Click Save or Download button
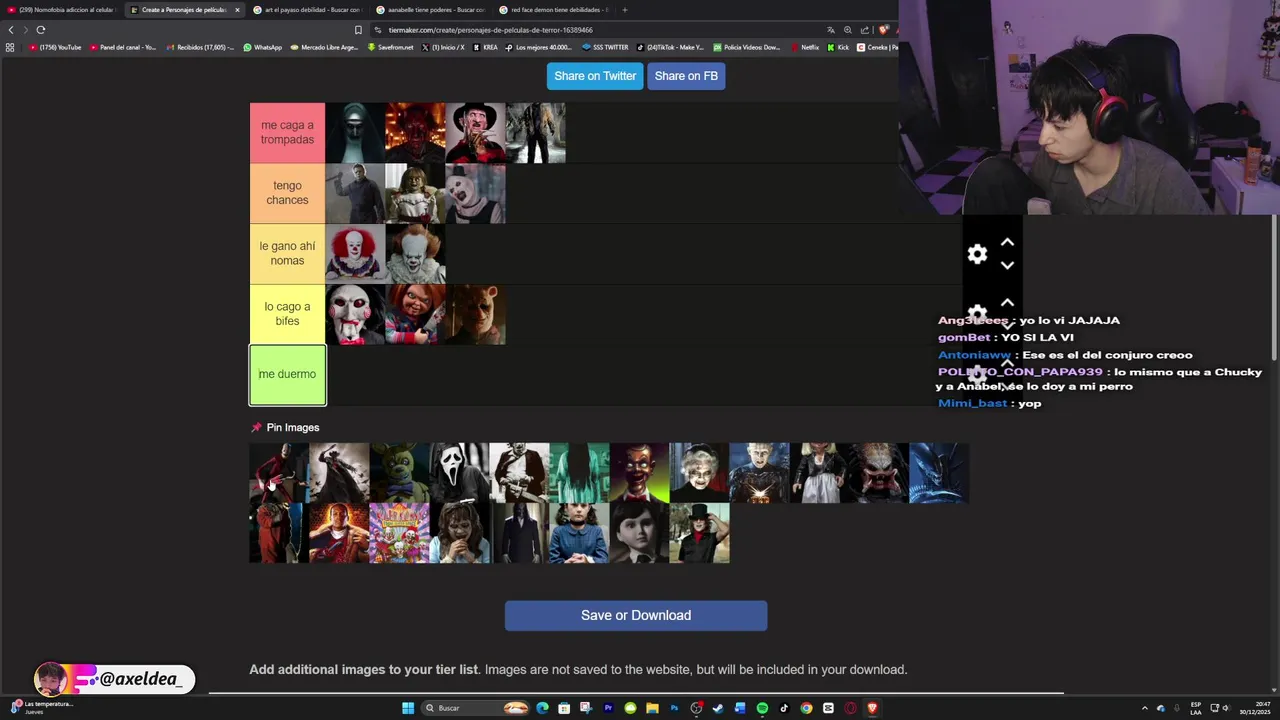 tap(636, 615)
